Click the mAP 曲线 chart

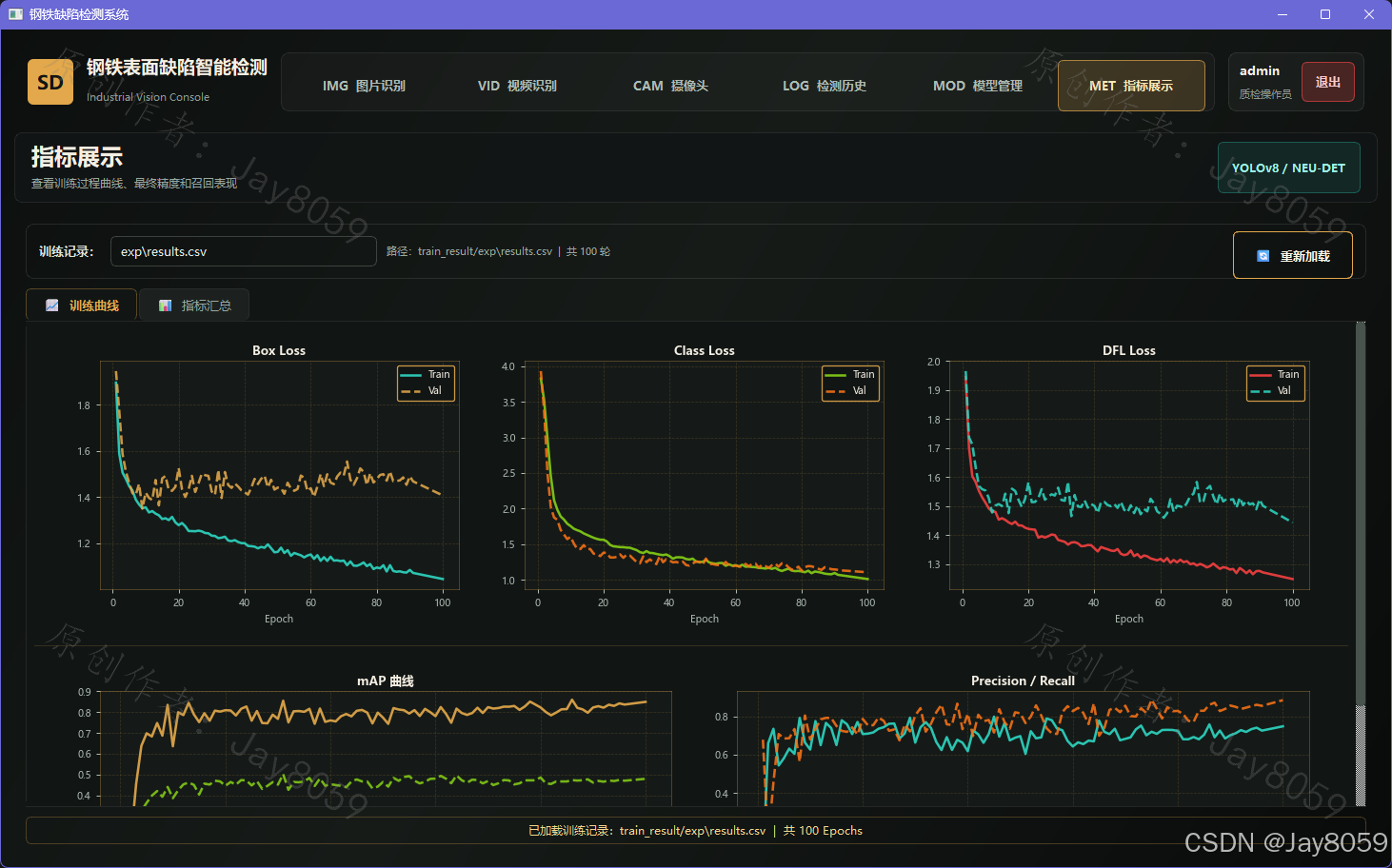click(385, 748)
